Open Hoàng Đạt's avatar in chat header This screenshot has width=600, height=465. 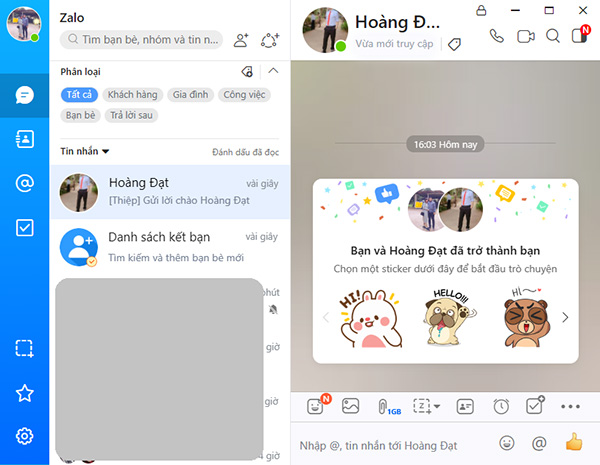(x=325, y=29)
